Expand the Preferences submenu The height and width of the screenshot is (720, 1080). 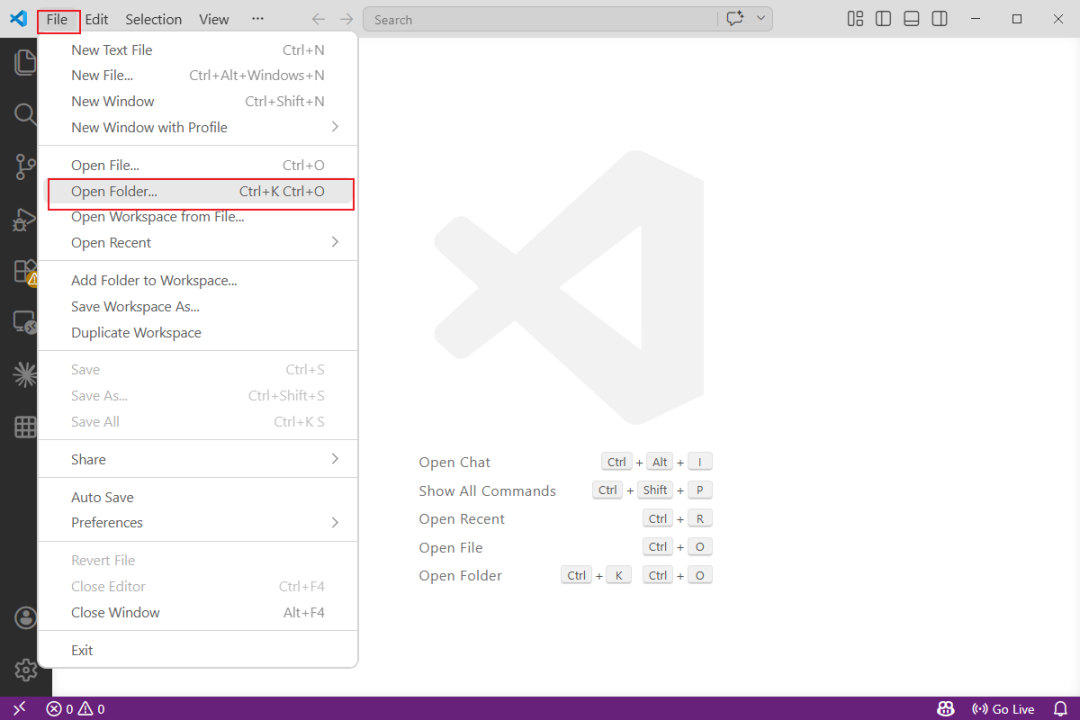click(198, 523)
